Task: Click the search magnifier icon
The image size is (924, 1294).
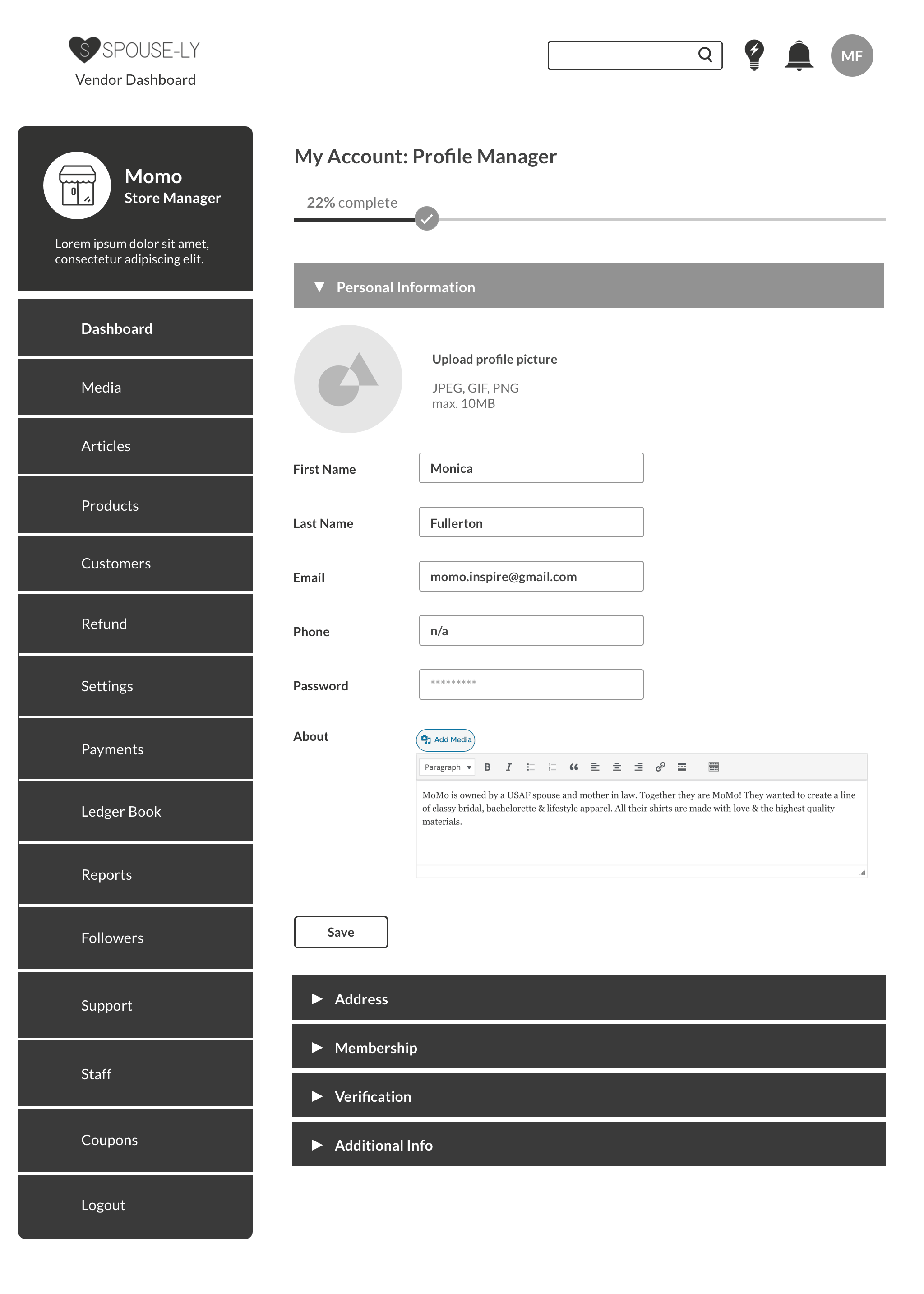Action: [705, 55]
